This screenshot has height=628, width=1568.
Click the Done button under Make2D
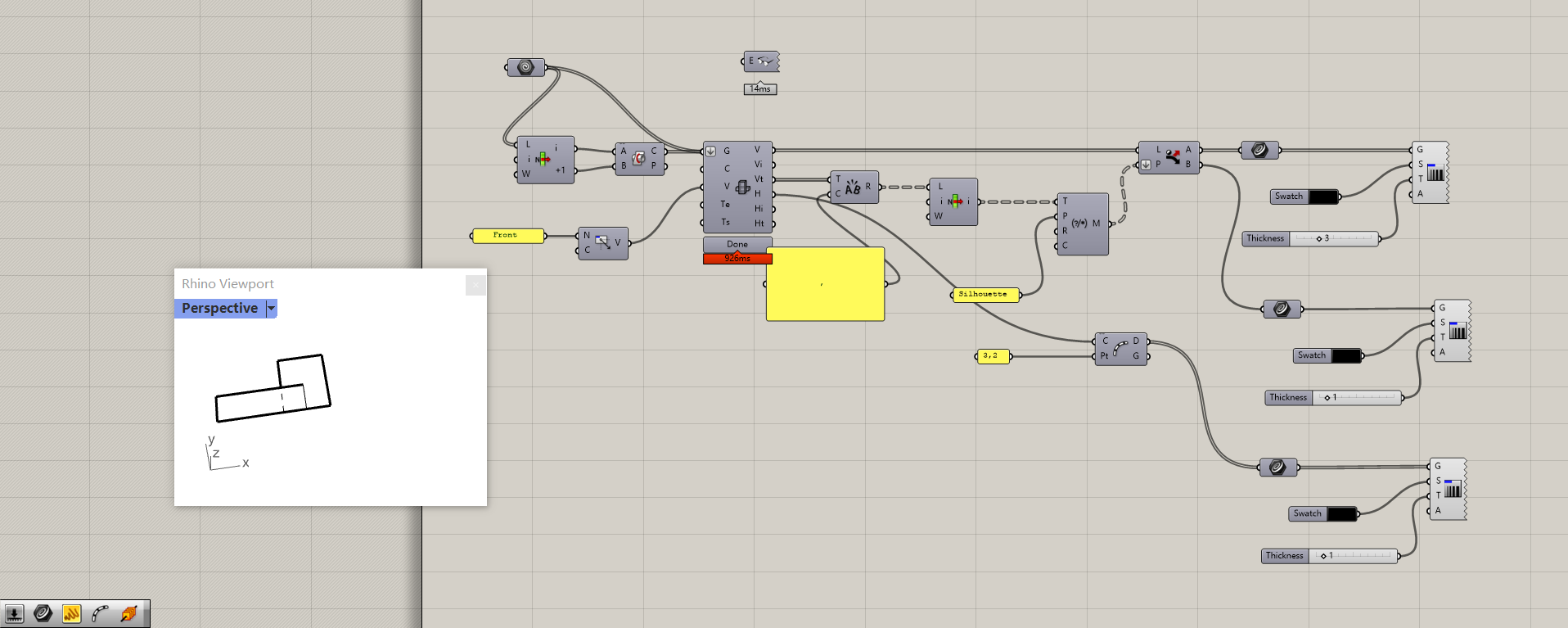point(737,244)
